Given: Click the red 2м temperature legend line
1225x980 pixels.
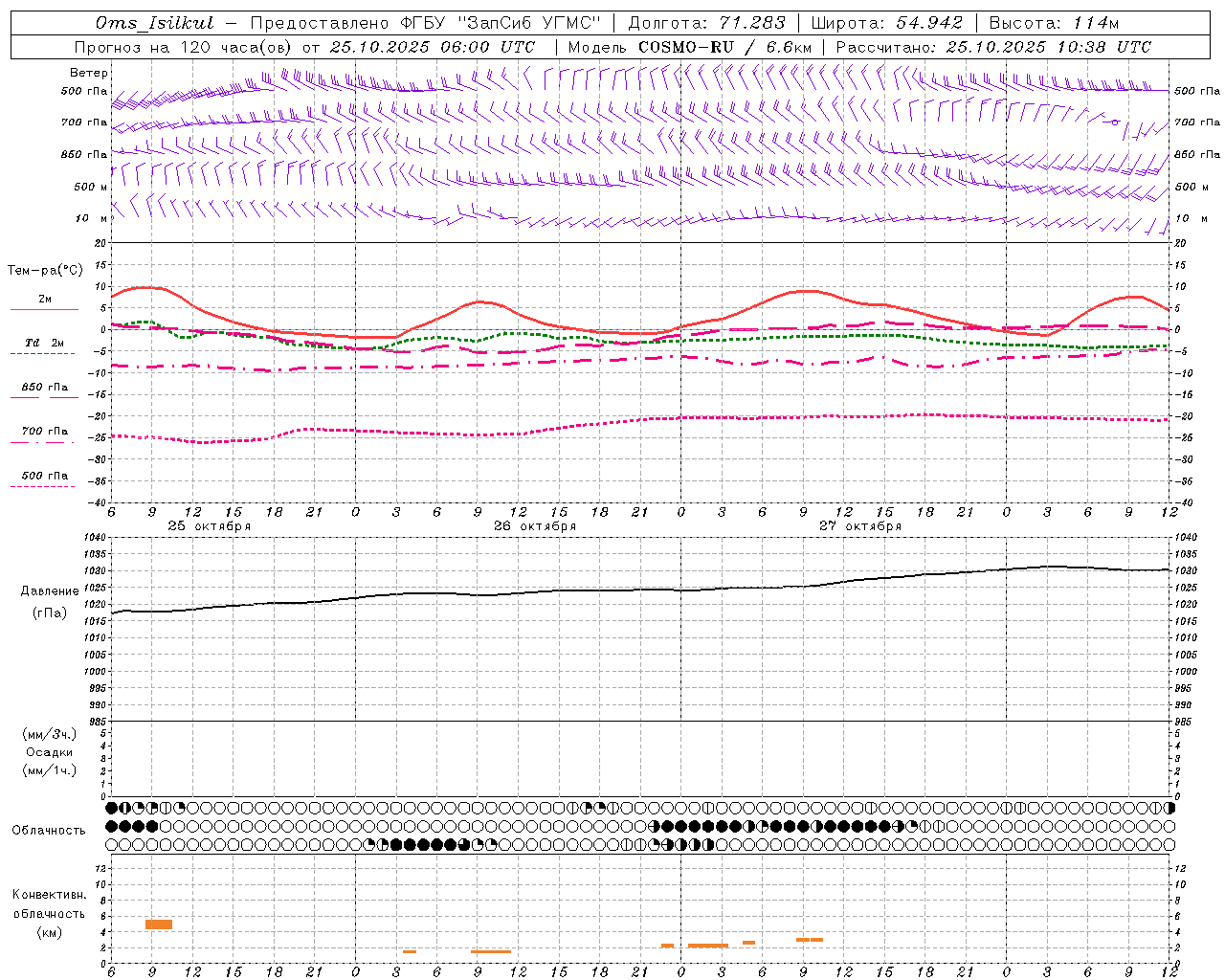Looking at the screenshot, I should (x=44, y=309).
